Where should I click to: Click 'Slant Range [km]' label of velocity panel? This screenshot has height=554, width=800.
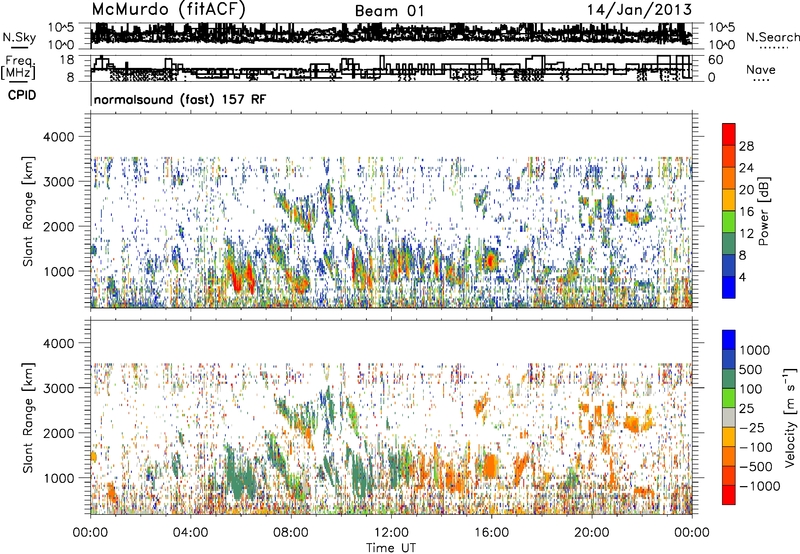(28, 417)
